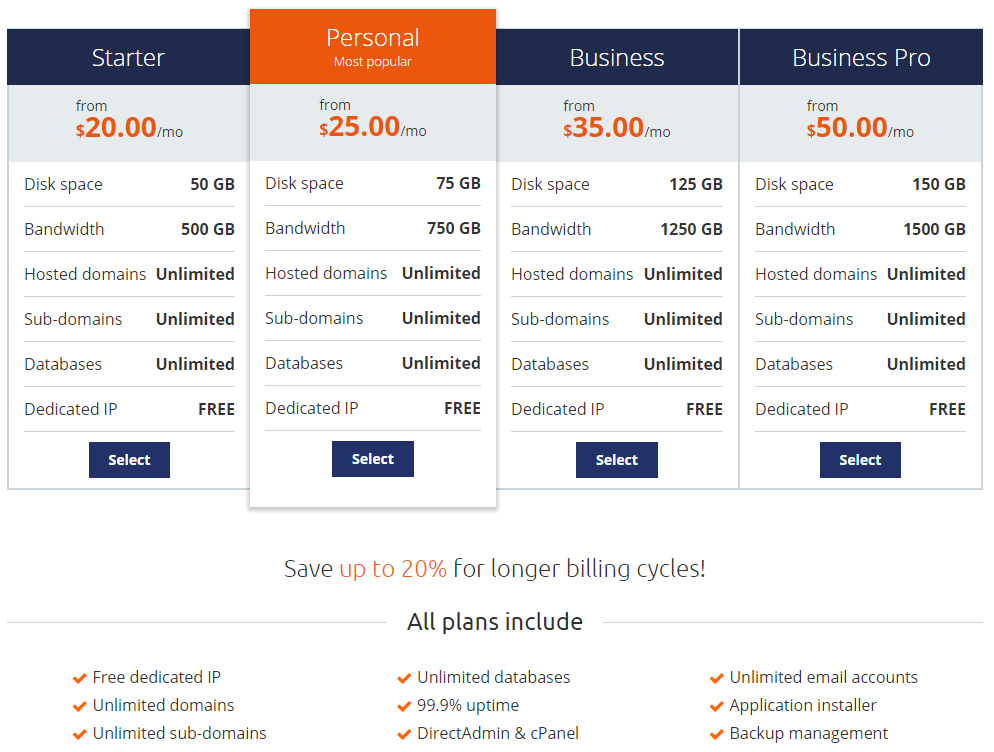Click the checkmark next to DirectAdmin & cPanel
Image resolution: width=994 pixels, height=752 pixels.
pyautogui.click(x=404, y=733)
